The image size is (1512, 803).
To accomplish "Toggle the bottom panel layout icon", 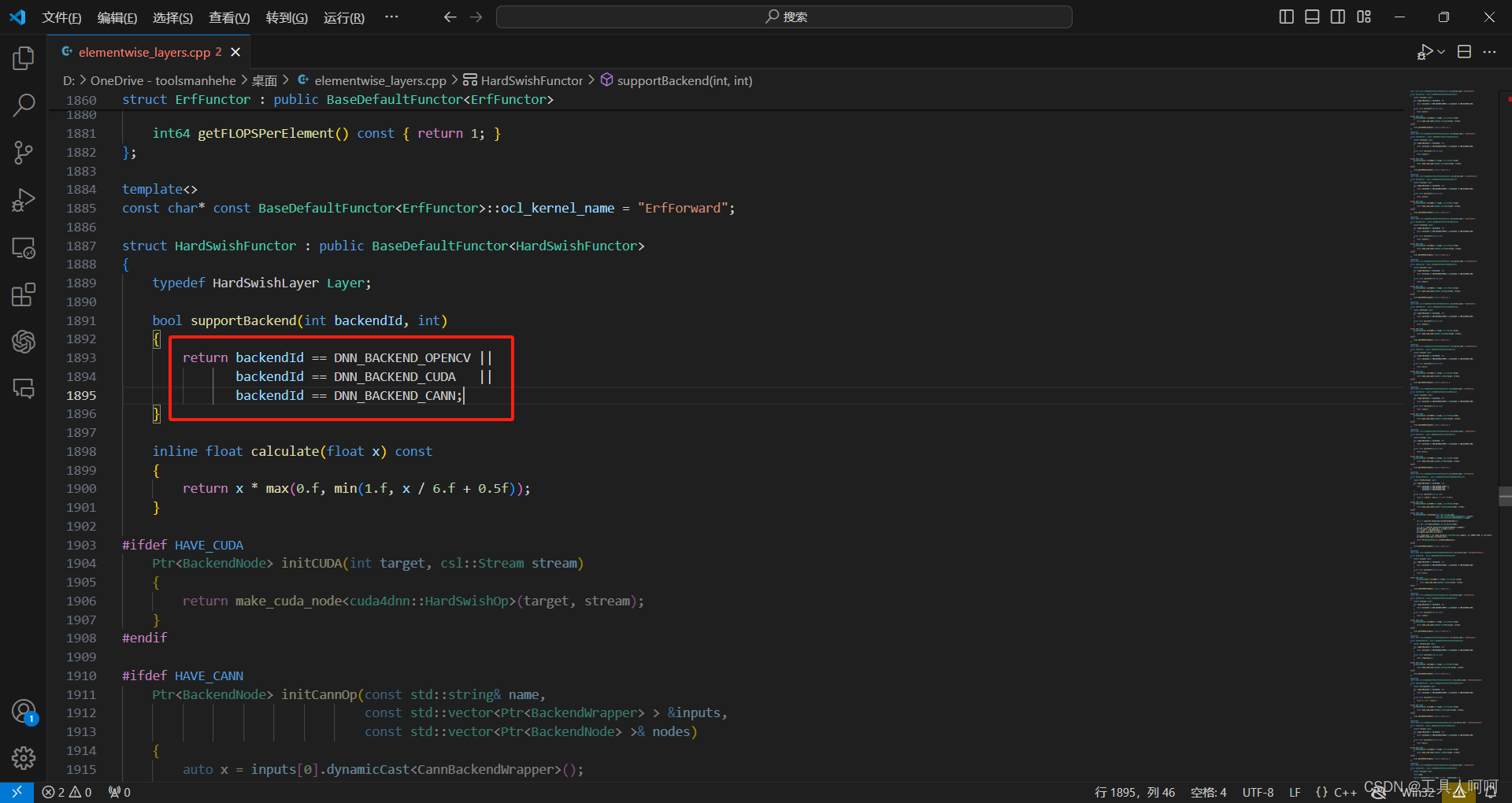I will coord(1312,17).
